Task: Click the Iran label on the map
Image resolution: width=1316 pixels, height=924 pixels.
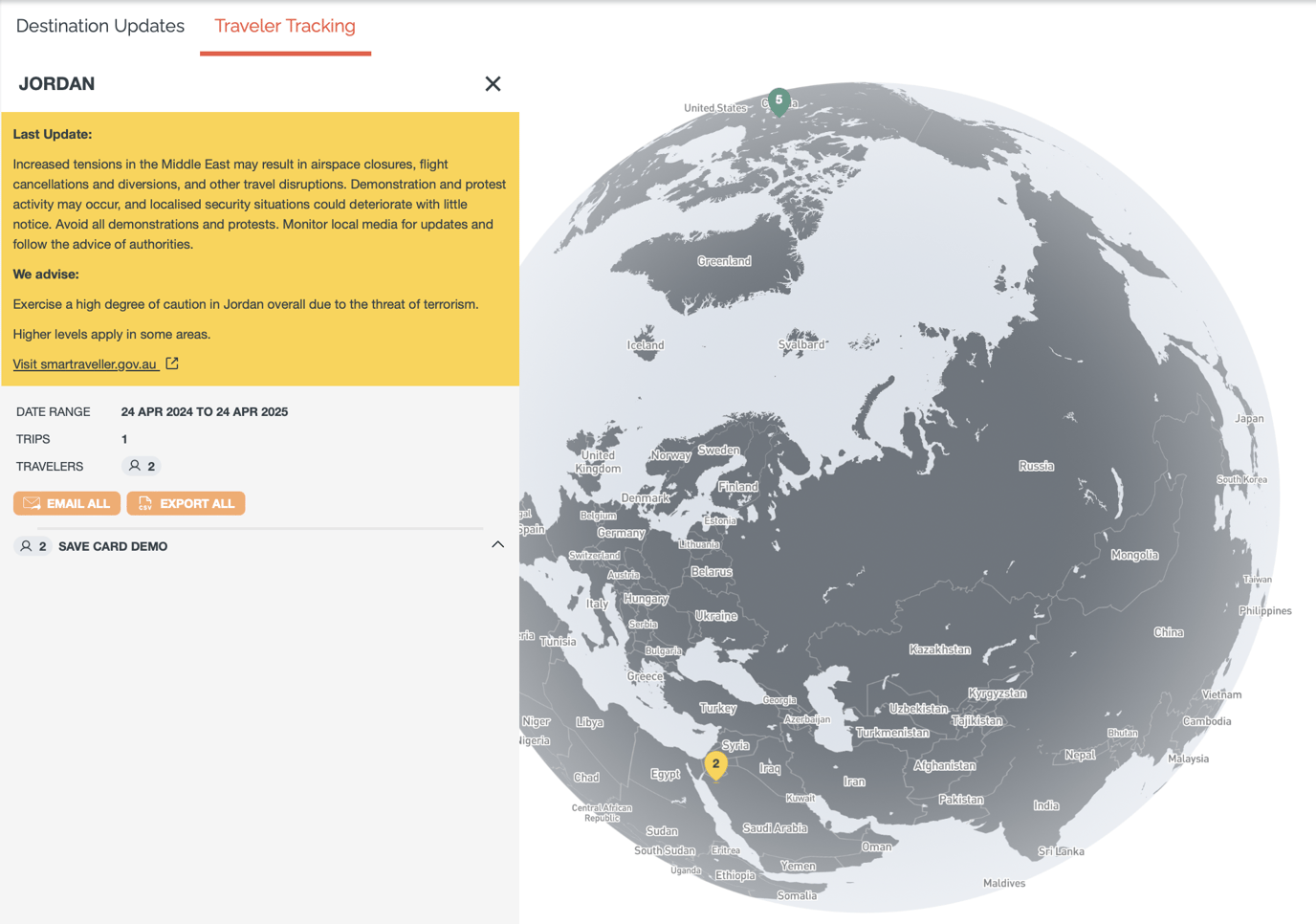Action: click(854, 781)
